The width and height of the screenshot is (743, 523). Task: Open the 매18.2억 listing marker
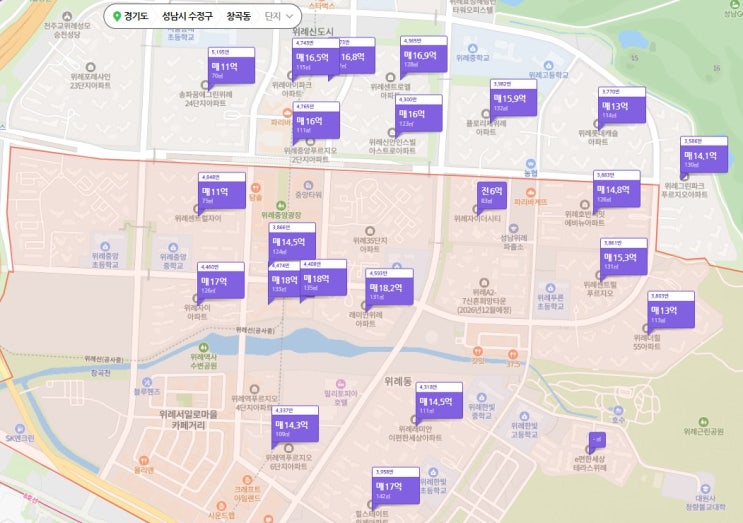(389, 288)
